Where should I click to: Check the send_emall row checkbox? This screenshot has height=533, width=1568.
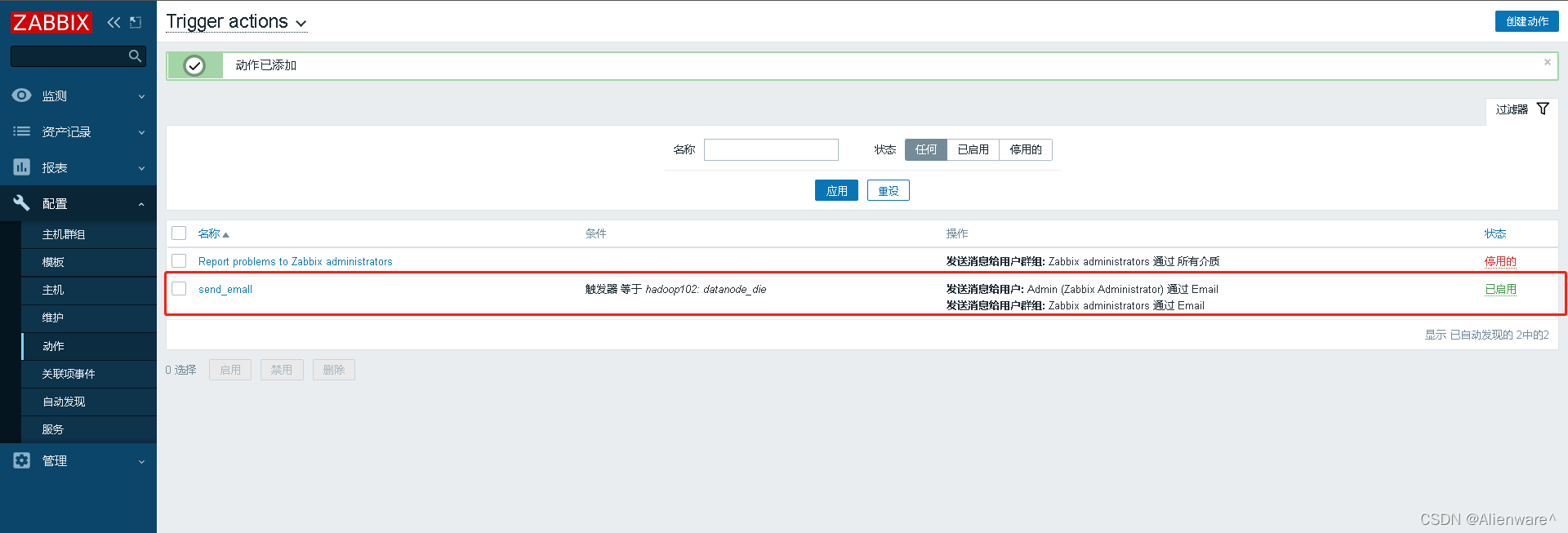point(179,288)
